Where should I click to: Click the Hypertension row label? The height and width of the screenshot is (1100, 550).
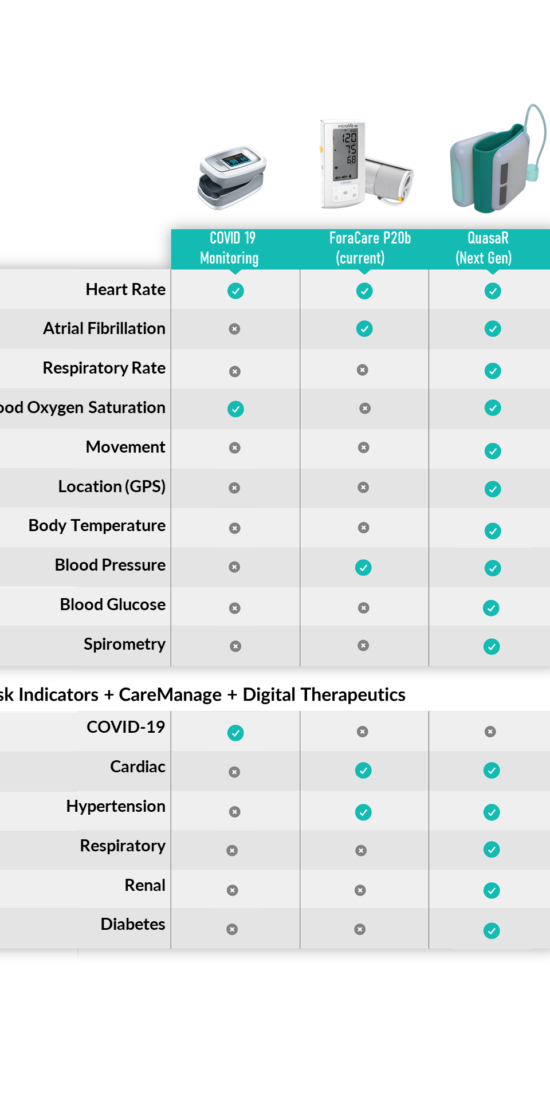click(x=116, y=806)
